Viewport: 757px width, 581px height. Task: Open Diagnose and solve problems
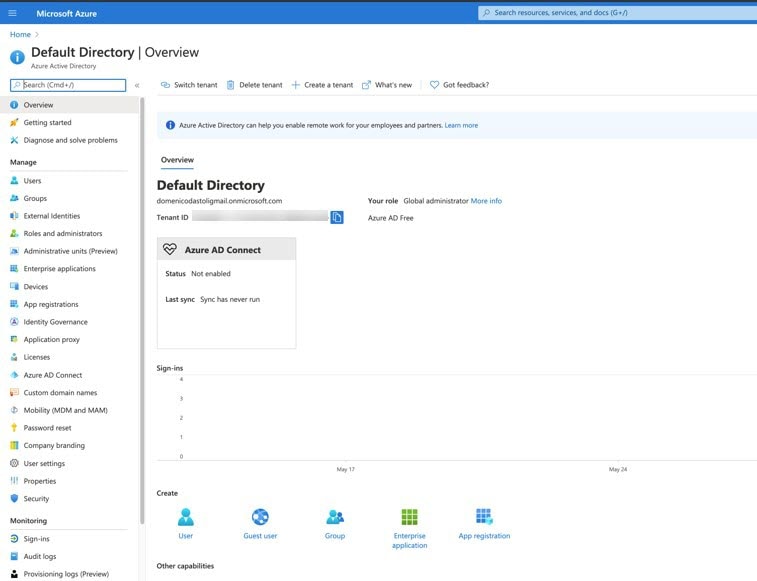click(x=69, y=140)
